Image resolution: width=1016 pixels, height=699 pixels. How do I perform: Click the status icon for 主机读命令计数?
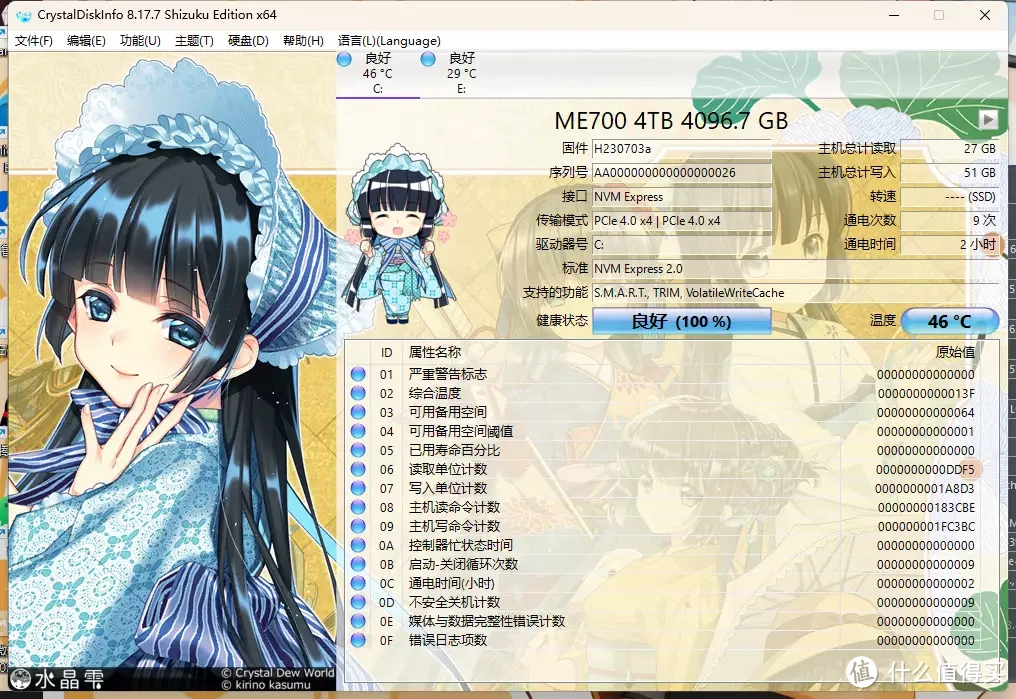tap(358, 507)
